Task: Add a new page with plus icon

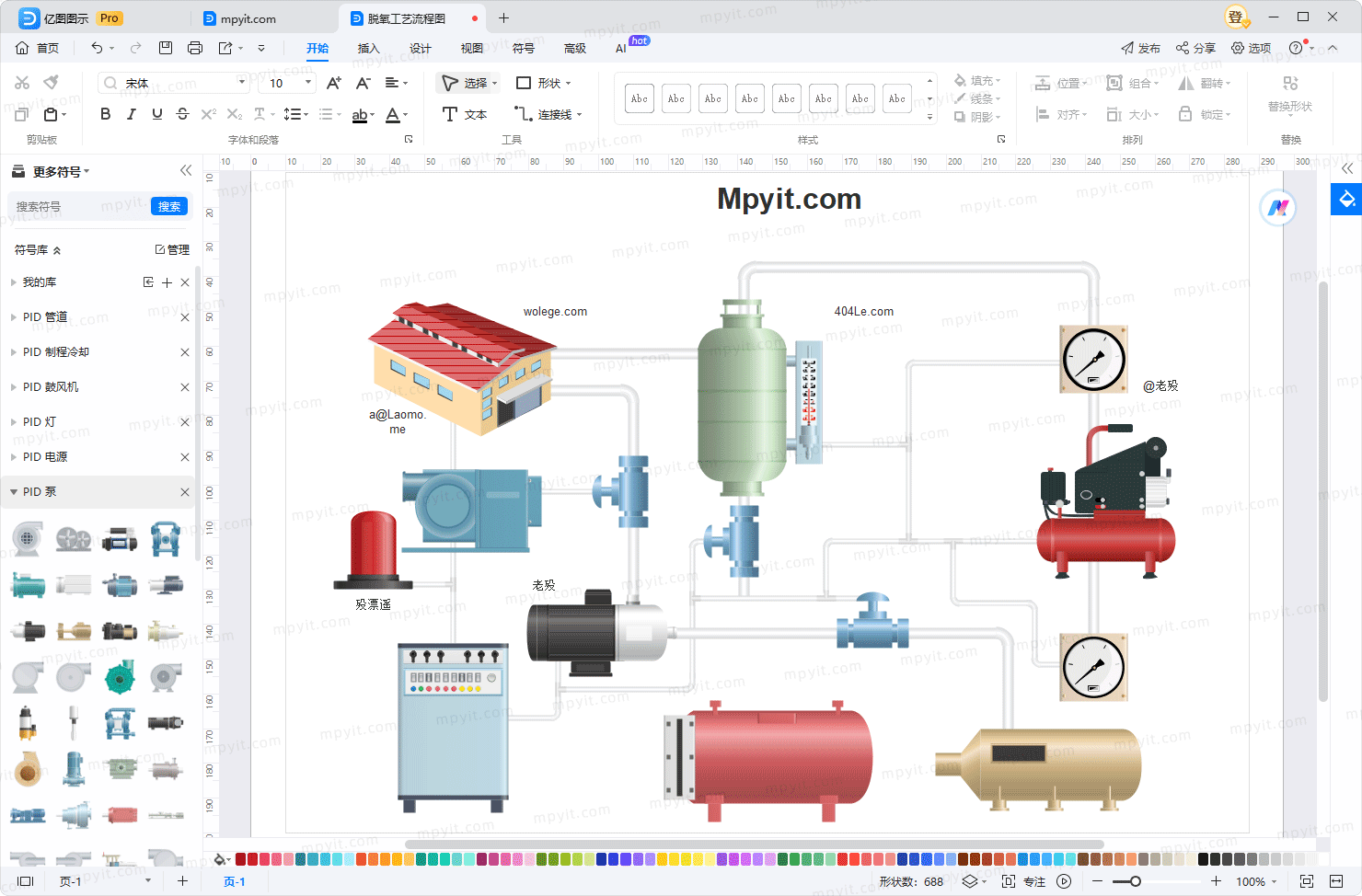Action: [182, 881]
